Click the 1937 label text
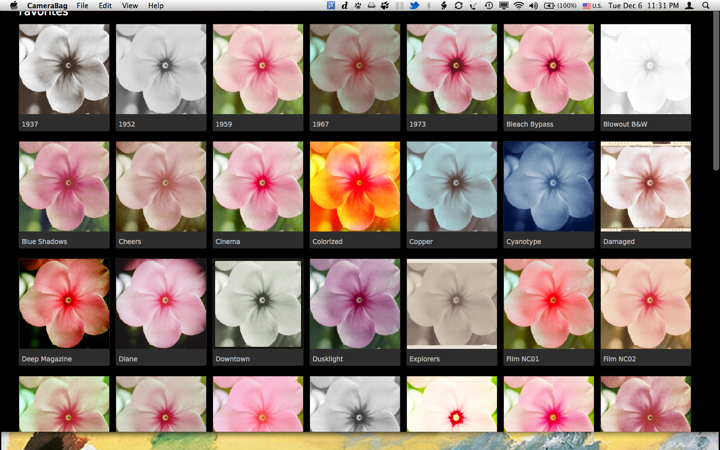The height and width of the screenshot is (450, 720). (x=30, y=124)
